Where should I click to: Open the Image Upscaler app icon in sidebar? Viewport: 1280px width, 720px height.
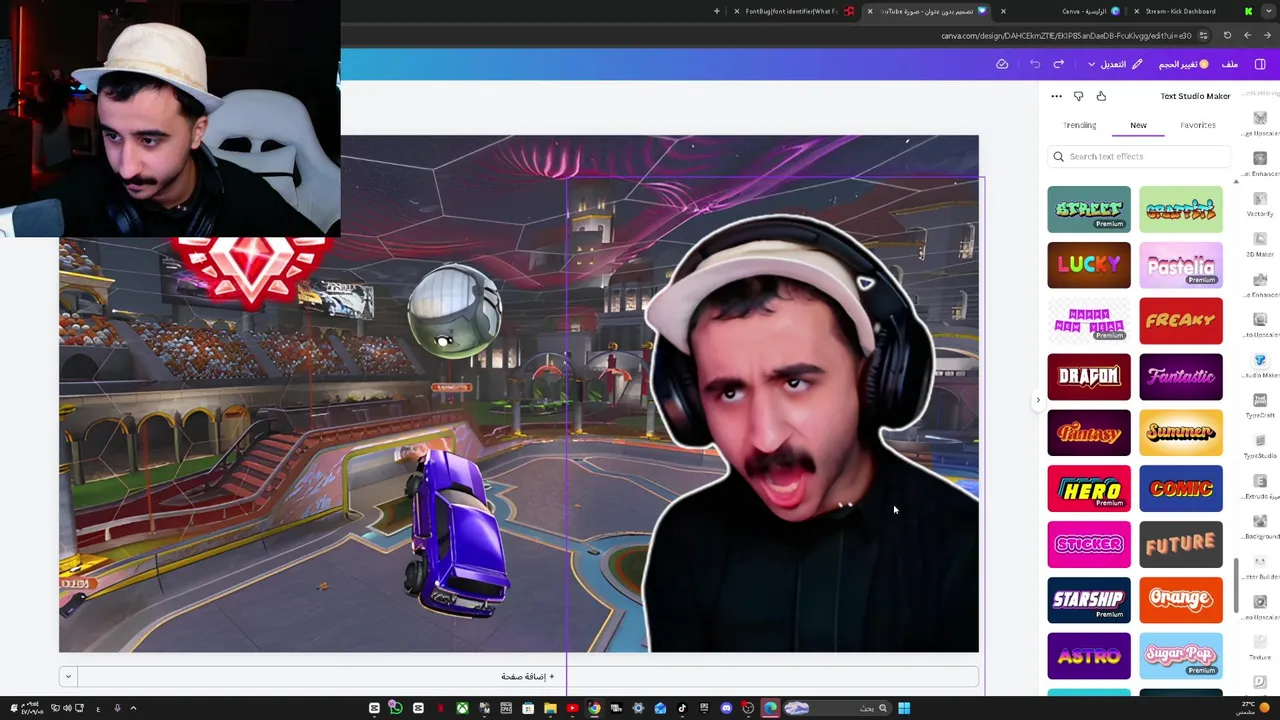1260,118
